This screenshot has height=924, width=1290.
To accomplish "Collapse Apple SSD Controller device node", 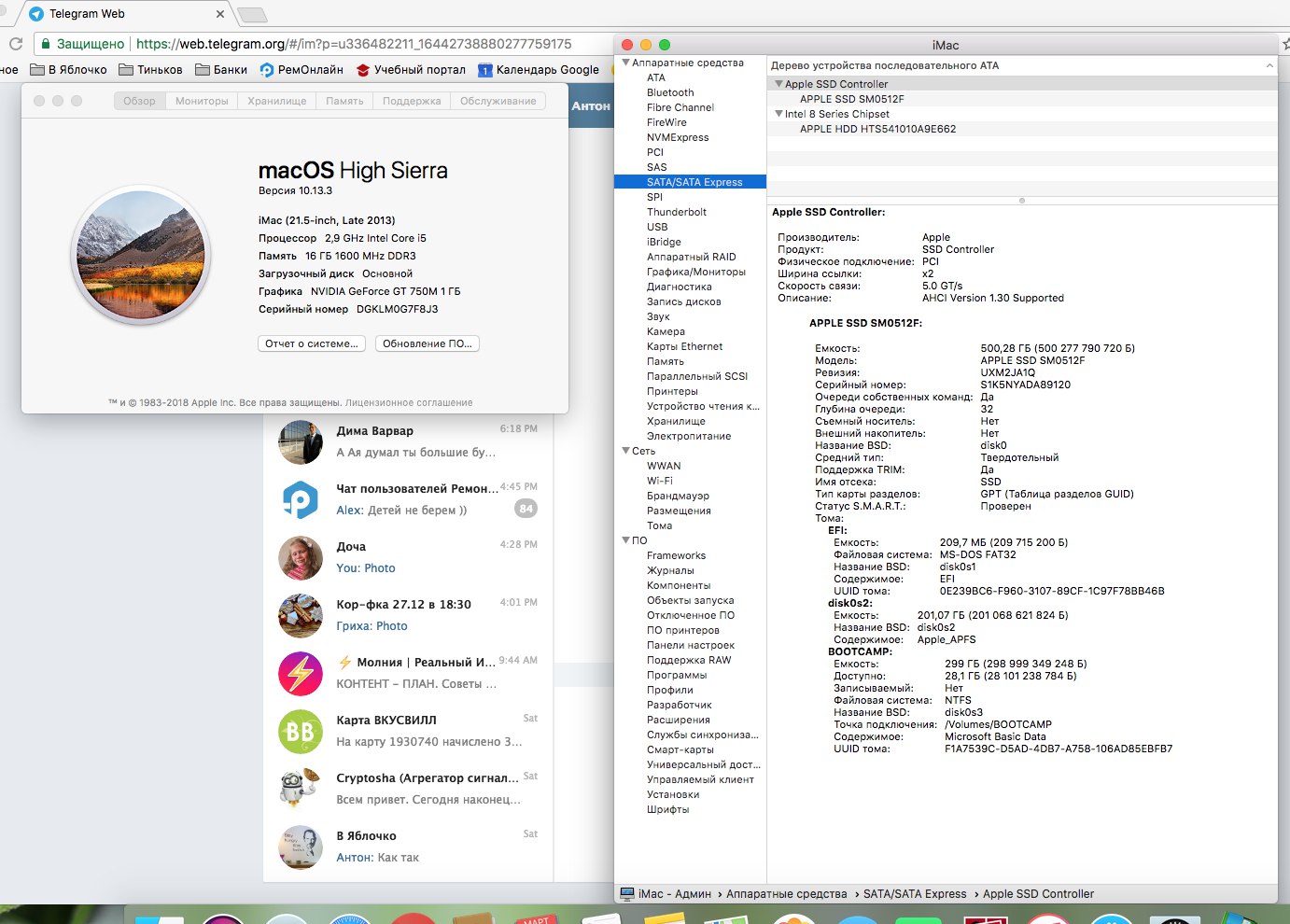I will (x=778, y=84).
